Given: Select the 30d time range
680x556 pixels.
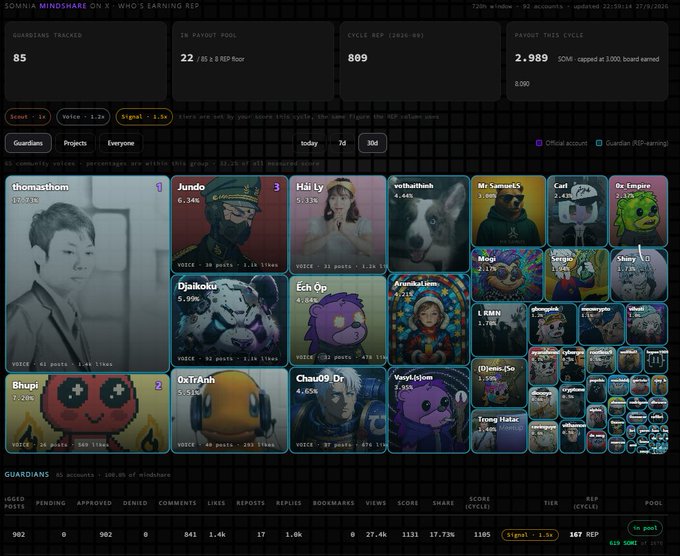Looking at the screenshot, I should [373, 143].
